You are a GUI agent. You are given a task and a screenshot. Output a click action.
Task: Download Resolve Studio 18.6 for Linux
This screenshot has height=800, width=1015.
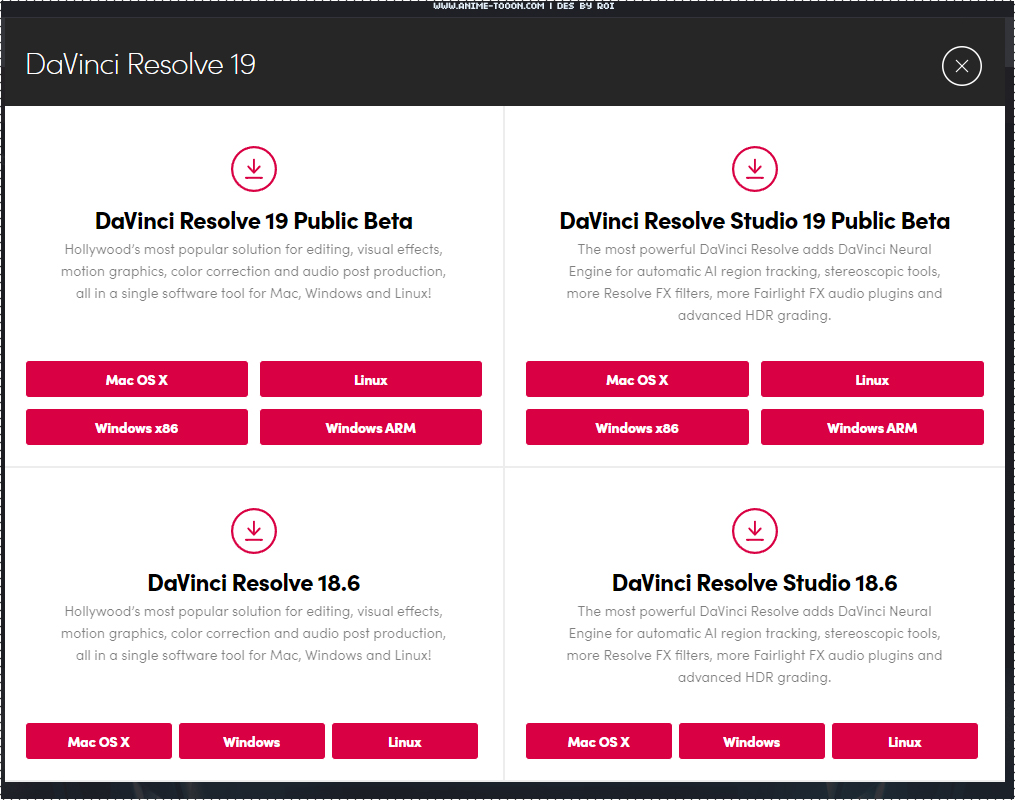[x=905, y=741]
